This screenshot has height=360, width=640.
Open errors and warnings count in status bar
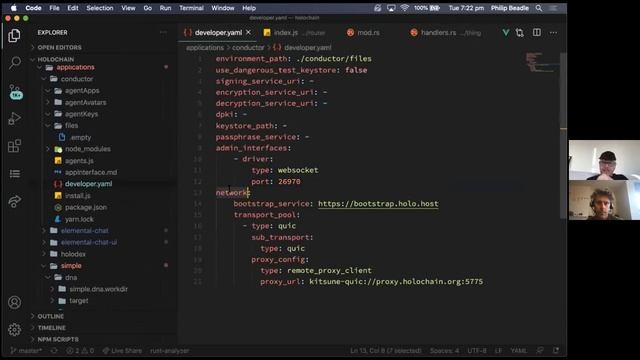coord(80,351)
